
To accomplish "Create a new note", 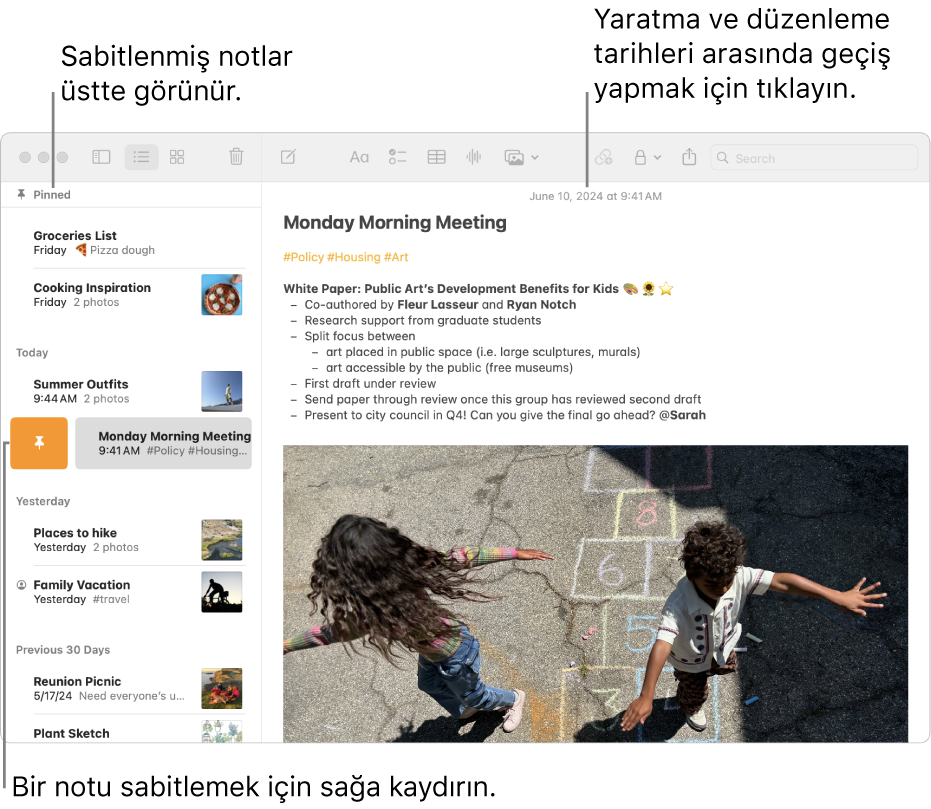I will 288,157.
